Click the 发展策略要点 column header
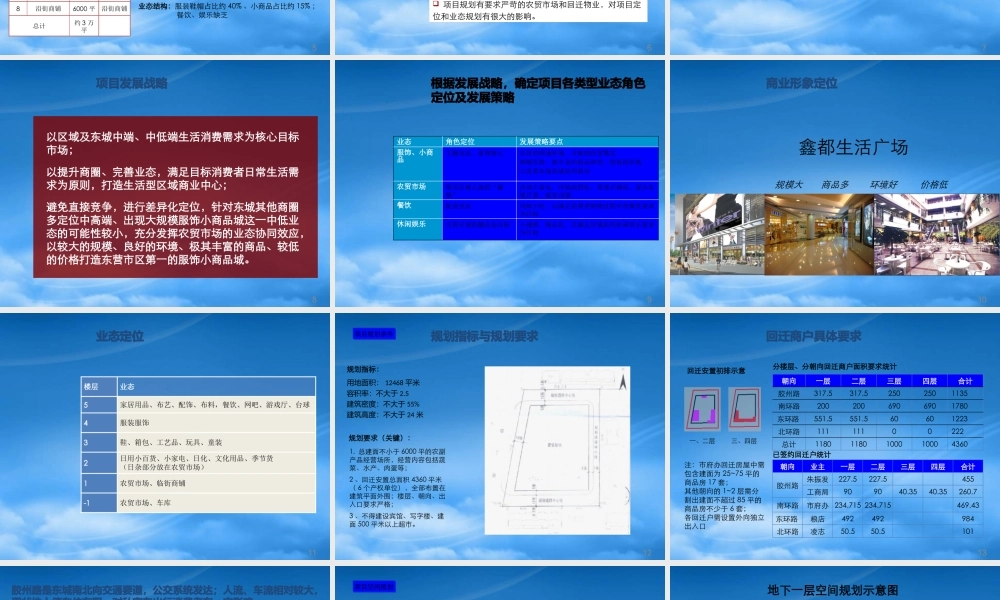Image resolution: width=1000 pixels, height=600 pixels. pos(587,142)
